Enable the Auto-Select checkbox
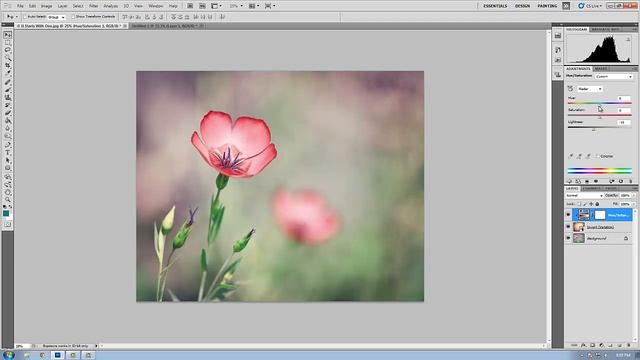 click(25, 17)
